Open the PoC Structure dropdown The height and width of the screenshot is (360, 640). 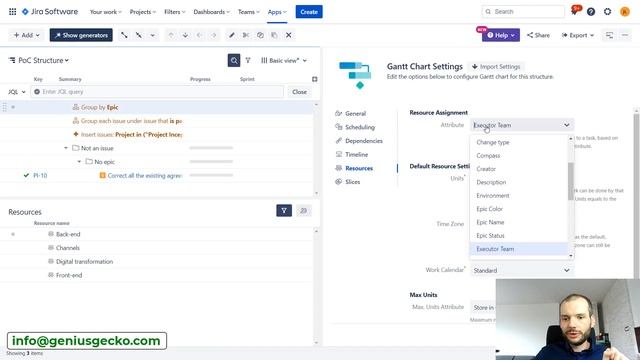(39, 60)
